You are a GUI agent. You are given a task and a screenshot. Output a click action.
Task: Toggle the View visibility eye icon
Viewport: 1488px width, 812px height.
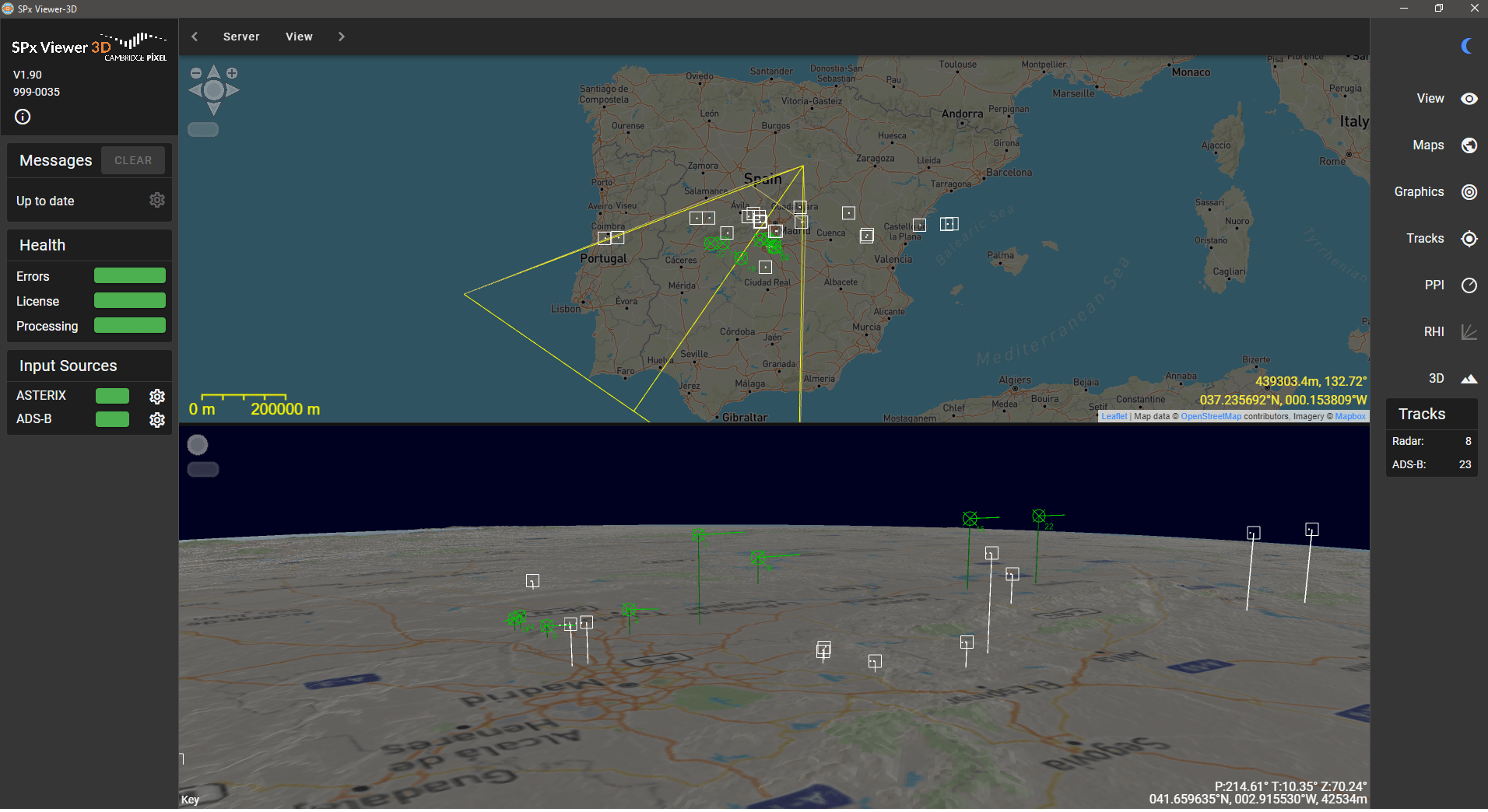1468,98
